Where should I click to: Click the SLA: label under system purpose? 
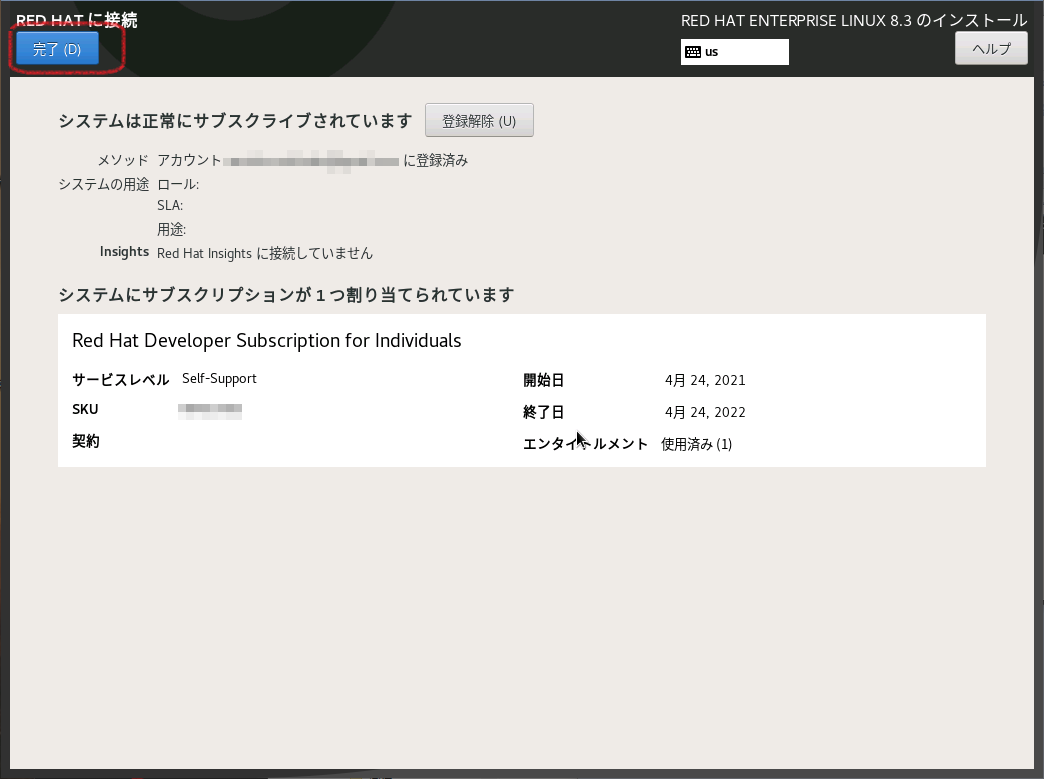[x=170, y=205]
